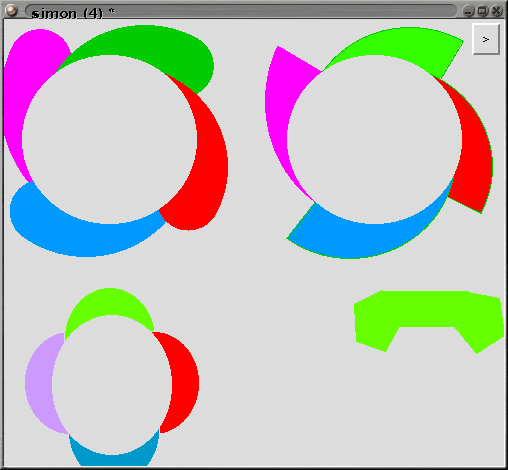508x470 pixels.
Task: Click the gray center of top-left circle
Action: point(109,139)
